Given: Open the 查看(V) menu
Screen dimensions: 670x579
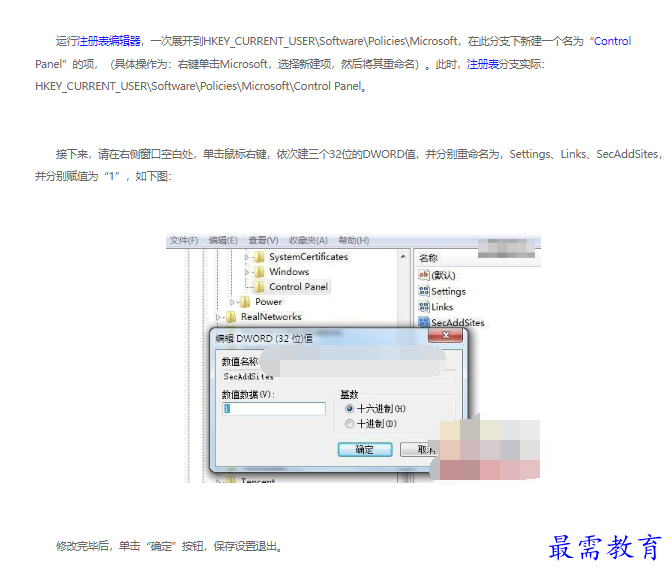Looking at the screenshot, I should click(x=263, y=240).
